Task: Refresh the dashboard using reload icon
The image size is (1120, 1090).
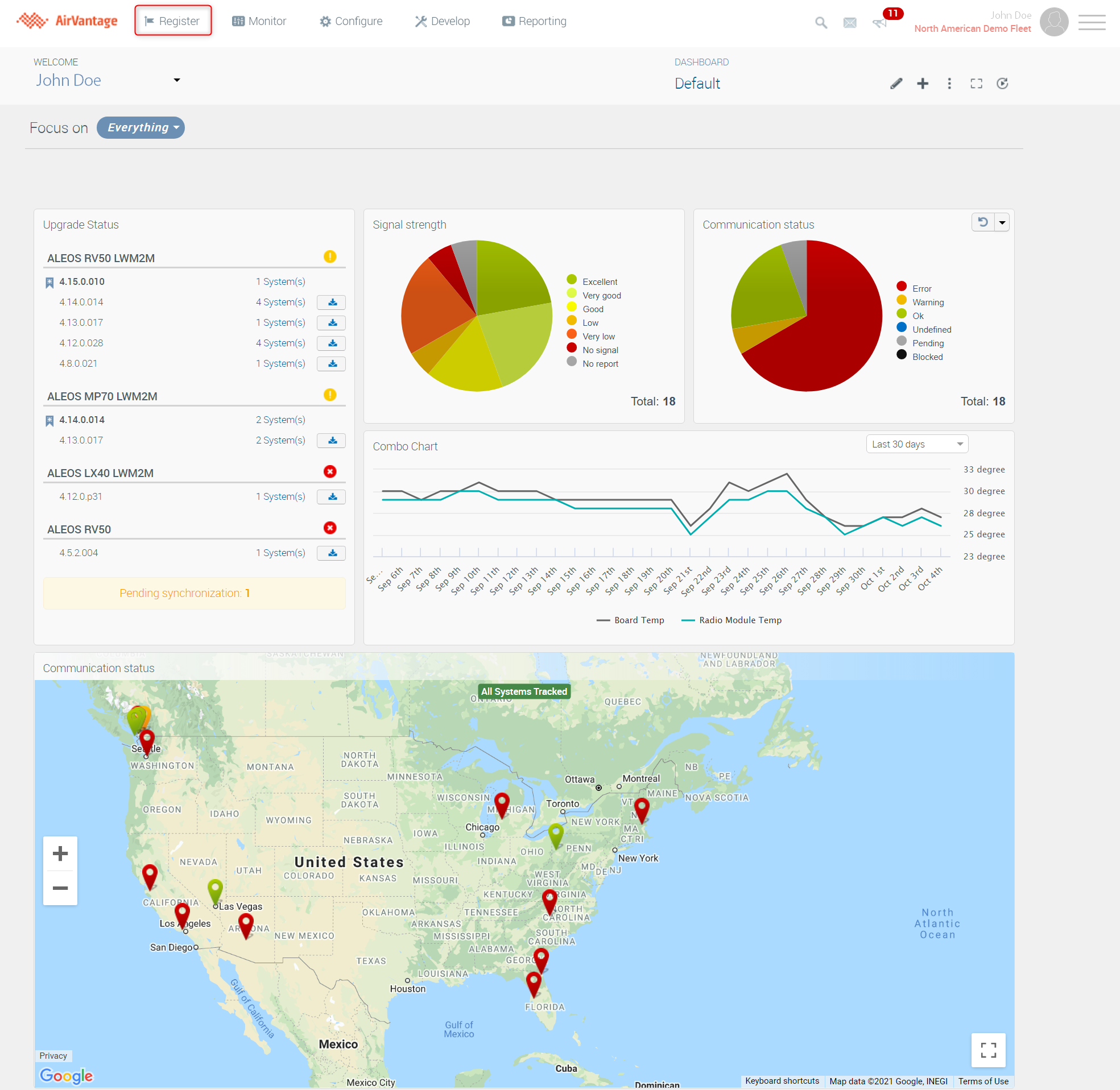Action: 1002,84
